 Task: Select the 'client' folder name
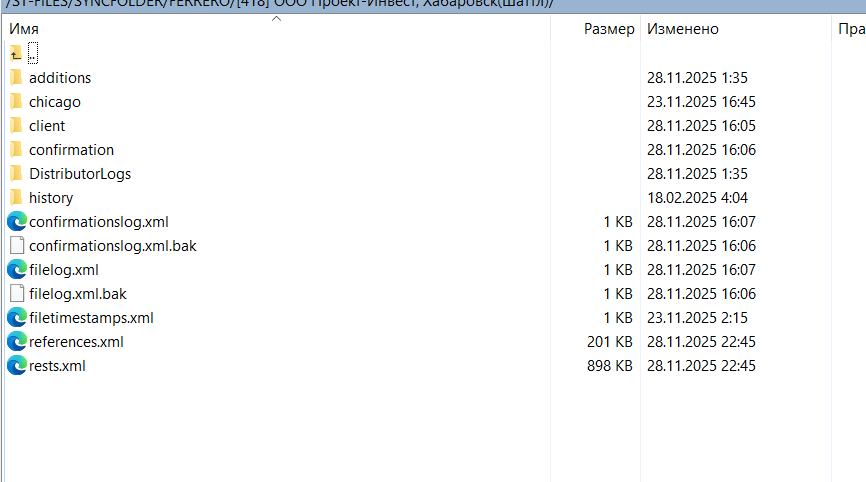point(47,126)
